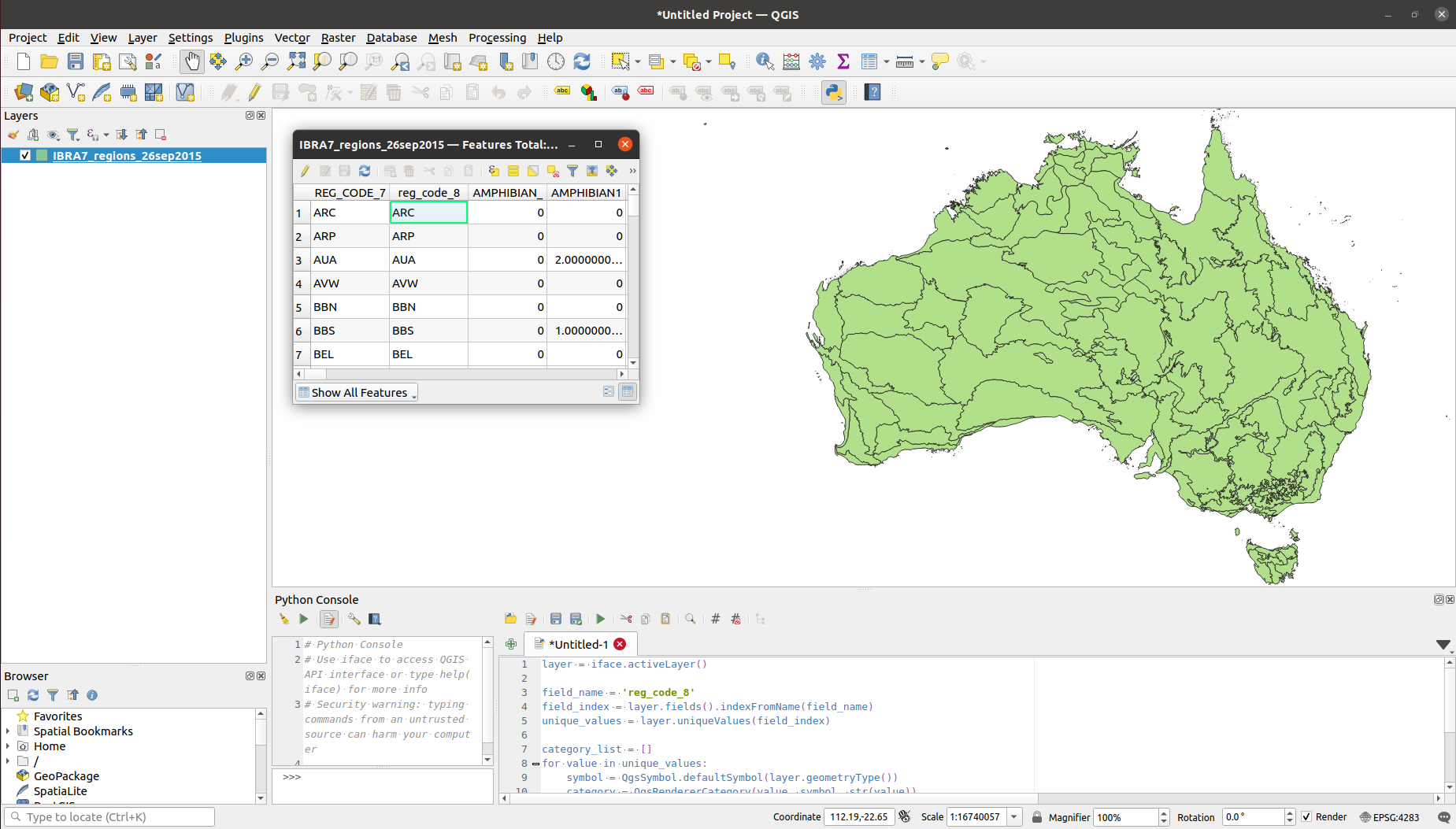The width and height of the screenshot is (1456, 829).
Task: Clear Python console with broom icon
Action: [x=283, y=619]
